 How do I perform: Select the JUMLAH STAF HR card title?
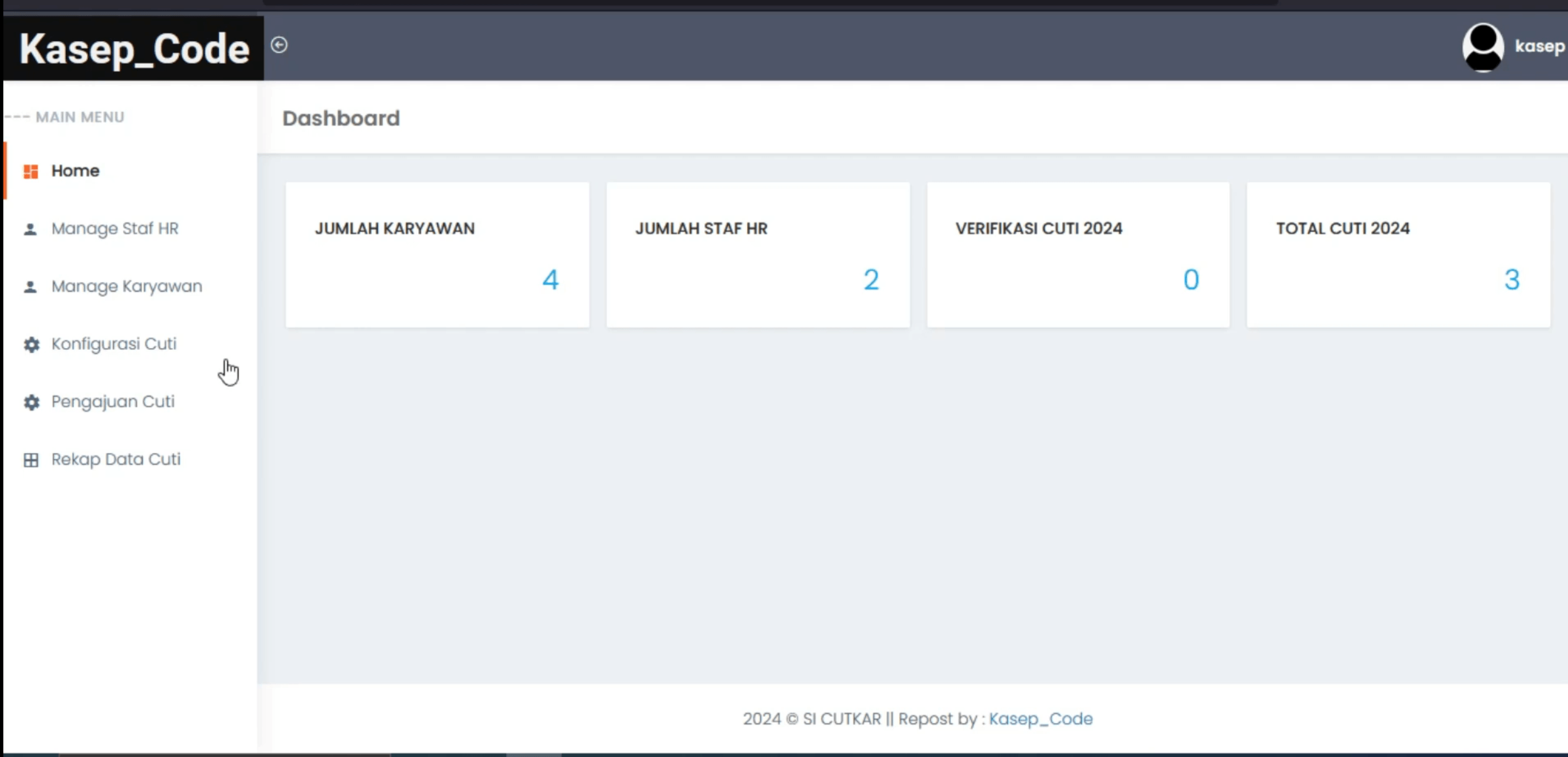(x=701, y=228)
